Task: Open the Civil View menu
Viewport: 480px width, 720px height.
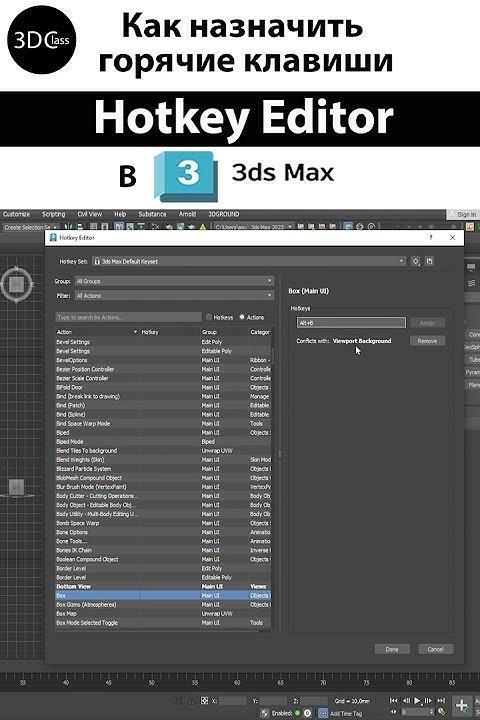Action: click(x=90, y=214)
